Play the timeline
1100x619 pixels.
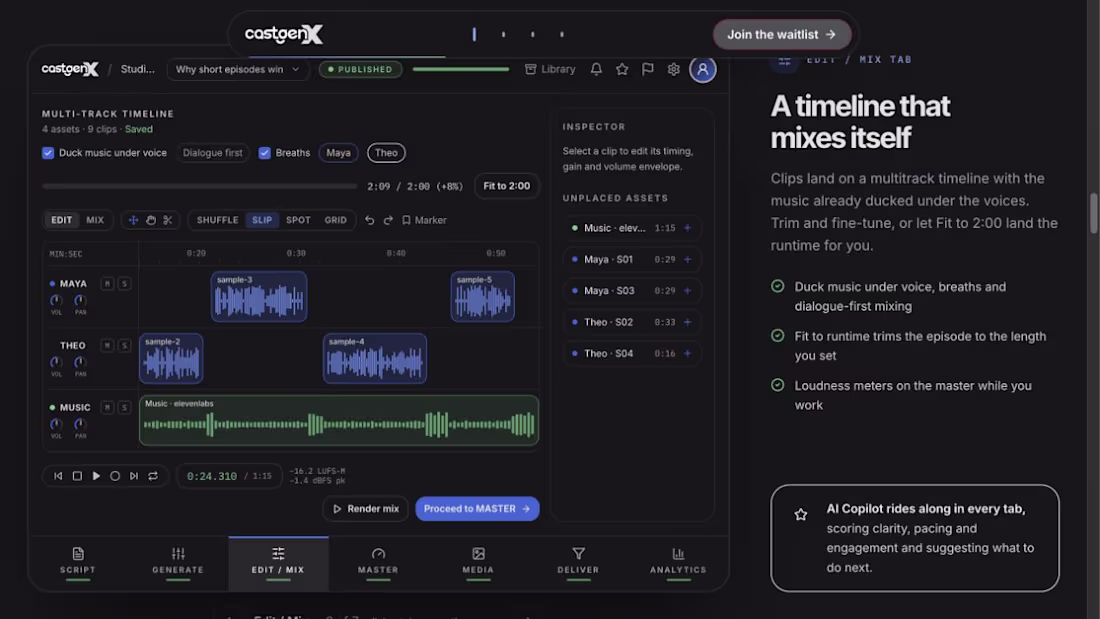click(96, 476)
